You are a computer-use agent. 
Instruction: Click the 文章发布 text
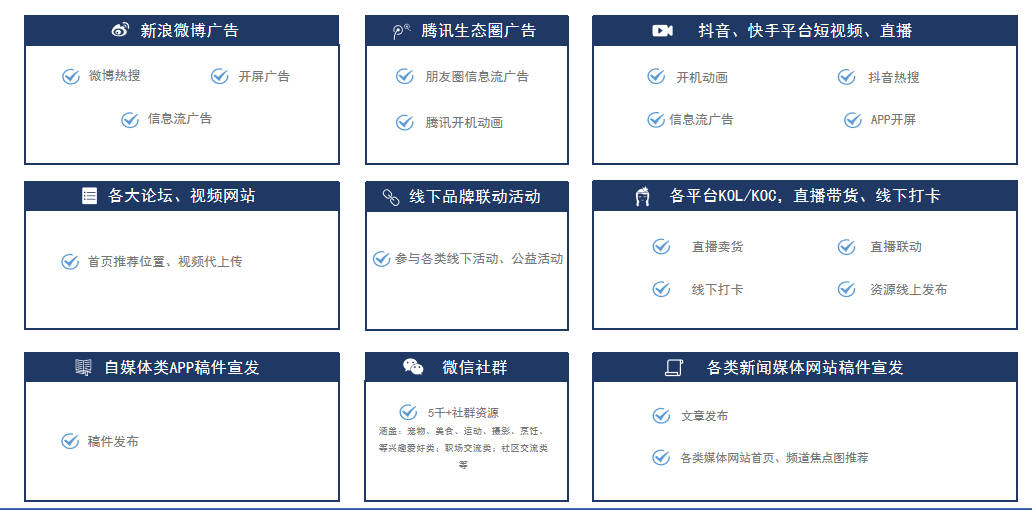coord(705,416)
